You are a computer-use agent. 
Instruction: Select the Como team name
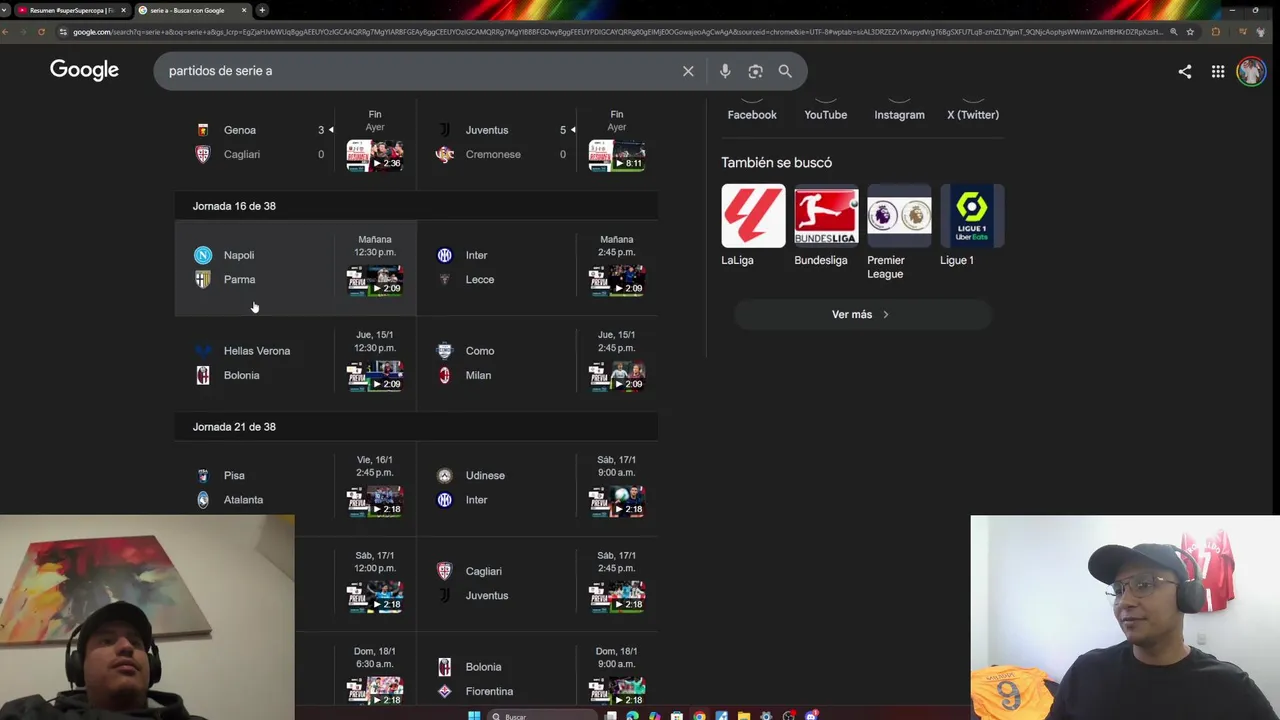(480, 351)
